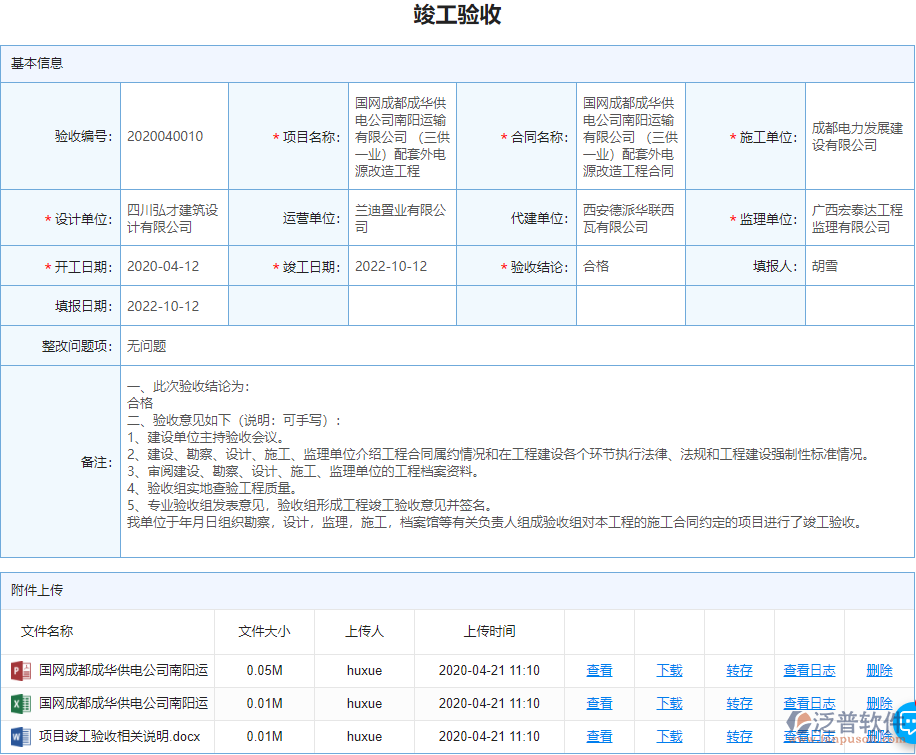Click the 查看 link on the first attachment

point(598,671)
